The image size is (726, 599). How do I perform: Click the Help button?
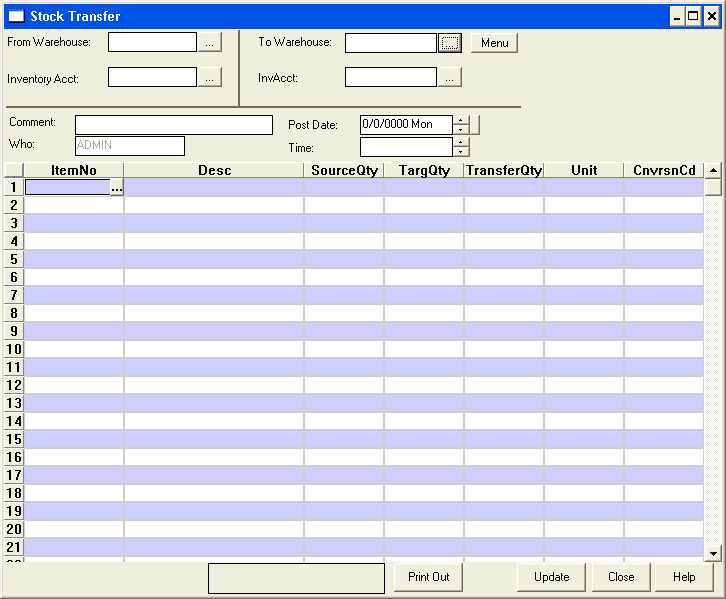(x=684, y=577)
